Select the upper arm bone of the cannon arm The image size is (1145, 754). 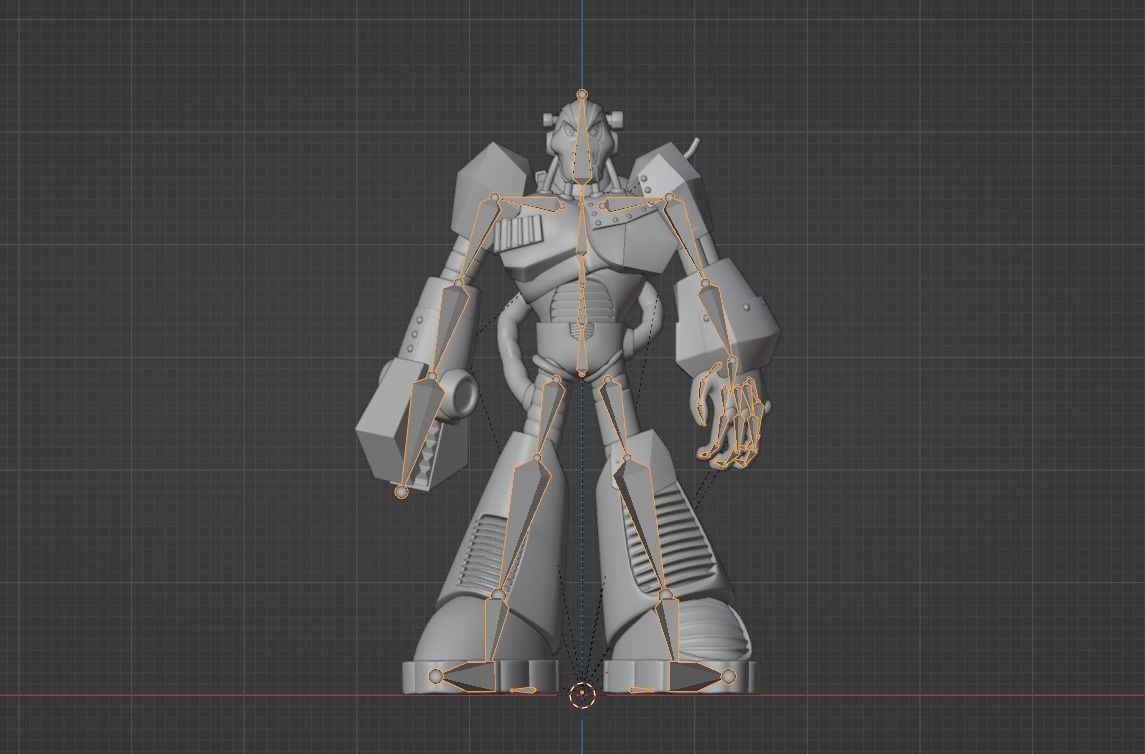[478, 238]
